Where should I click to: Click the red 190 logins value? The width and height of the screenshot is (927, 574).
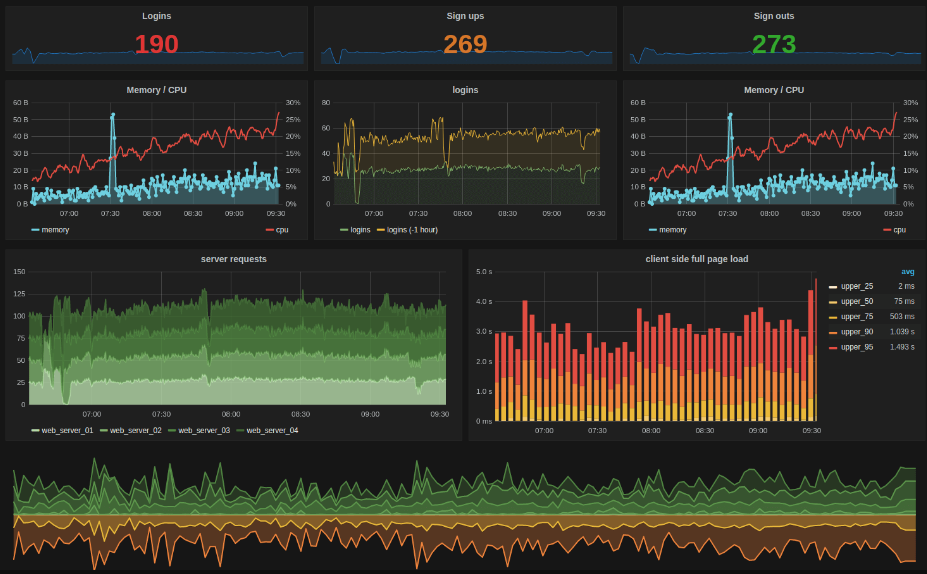pos(156,44)
